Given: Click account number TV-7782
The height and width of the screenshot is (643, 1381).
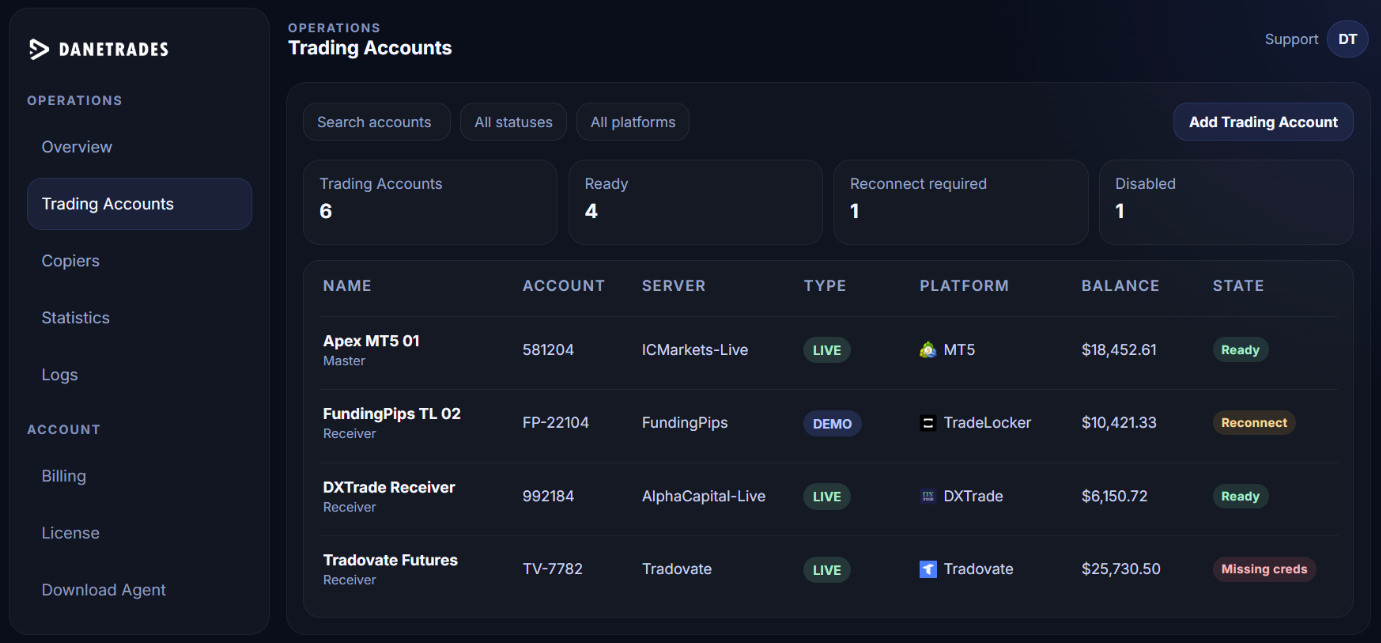Looking at the screenshot, I should [x=552, y=569].
